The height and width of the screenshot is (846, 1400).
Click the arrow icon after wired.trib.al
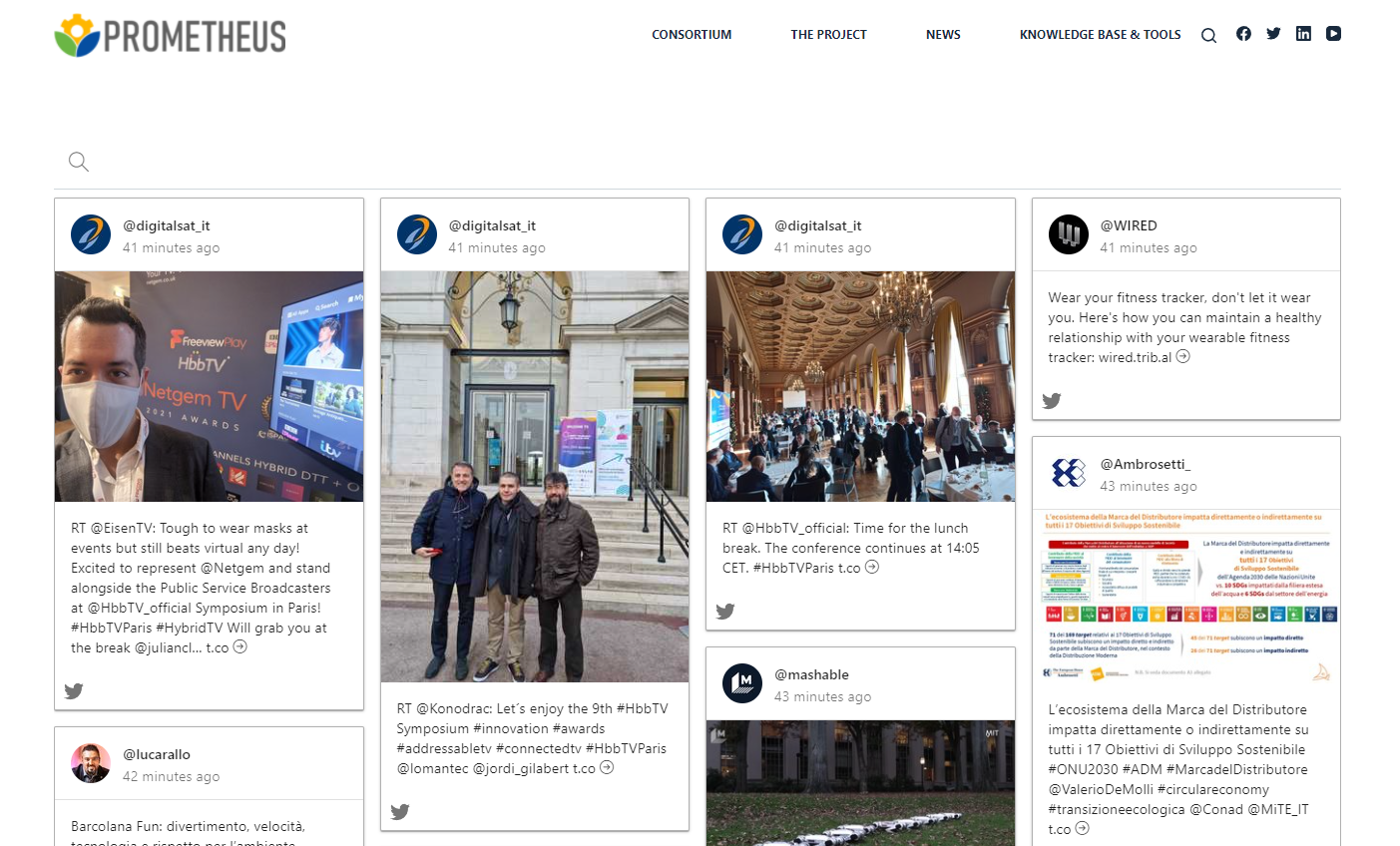tap(1182, 357)
